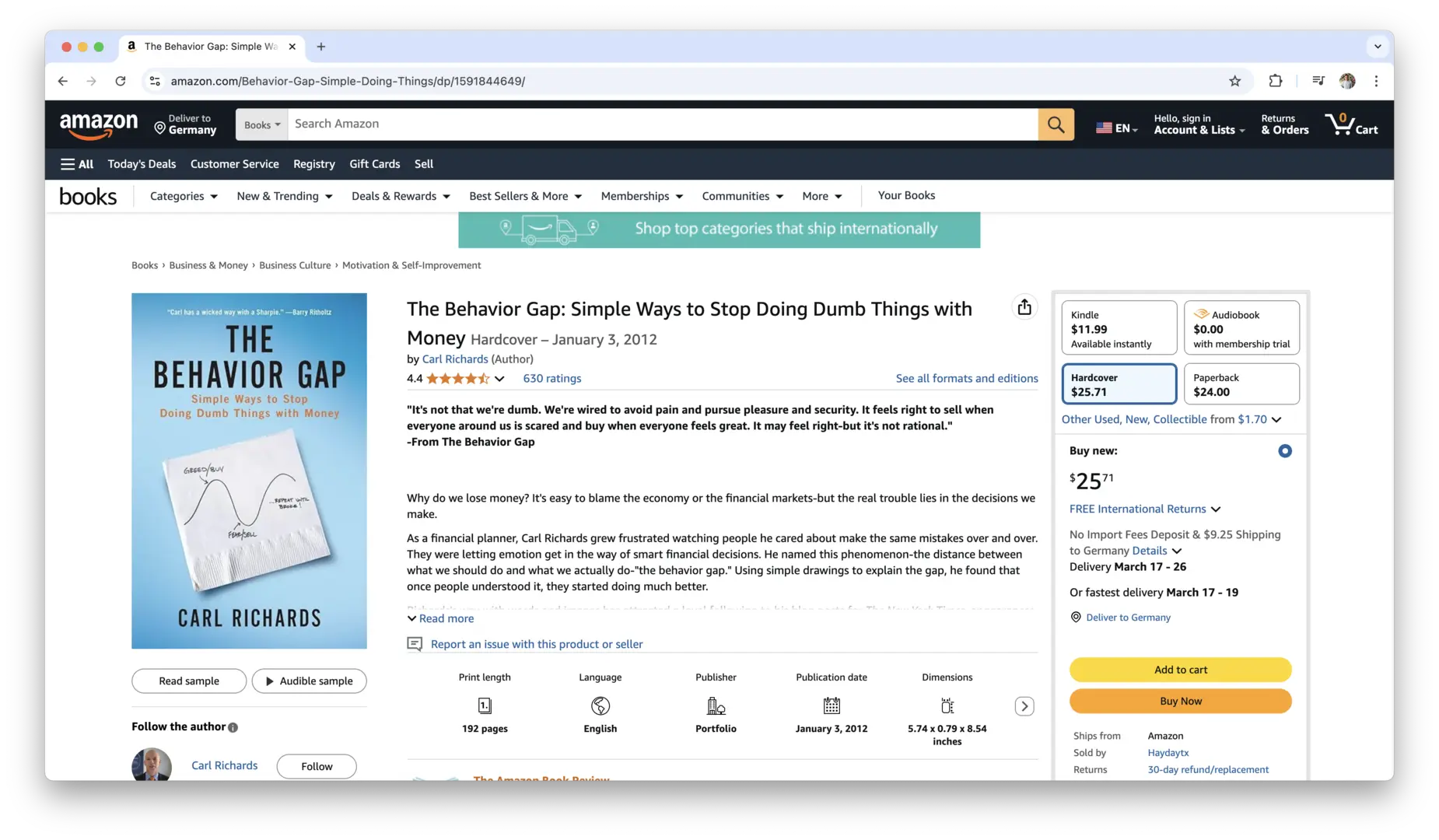Screen dimensions: 1439x840
Task: Click Read sample button
Action: click(x=189, y=681)
